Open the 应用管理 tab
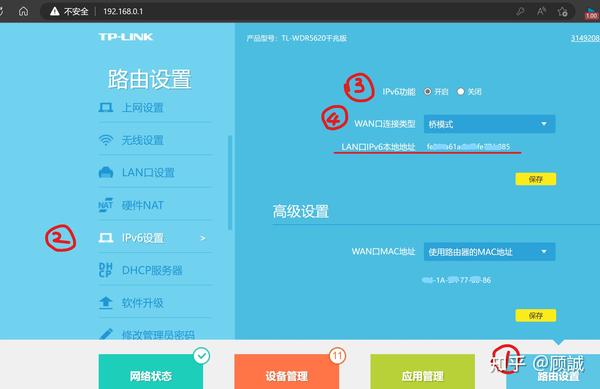600x389 pixels. coord(422,371)
